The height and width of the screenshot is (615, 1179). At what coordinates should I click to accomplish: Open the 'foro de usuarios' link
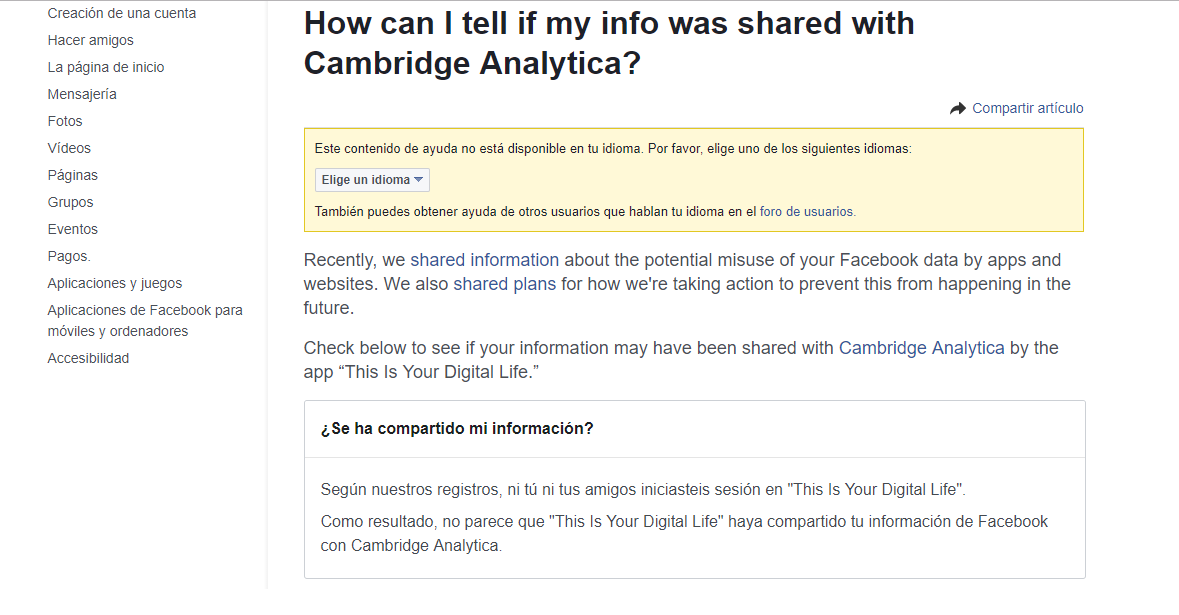[807, 212]
